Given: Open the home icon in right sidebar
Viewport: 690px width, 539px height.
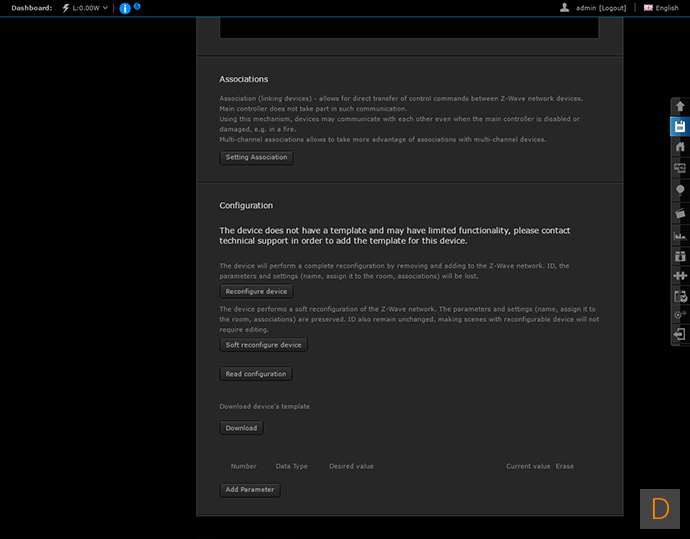Looking at the screenshot, I should [x=680, y=147].
